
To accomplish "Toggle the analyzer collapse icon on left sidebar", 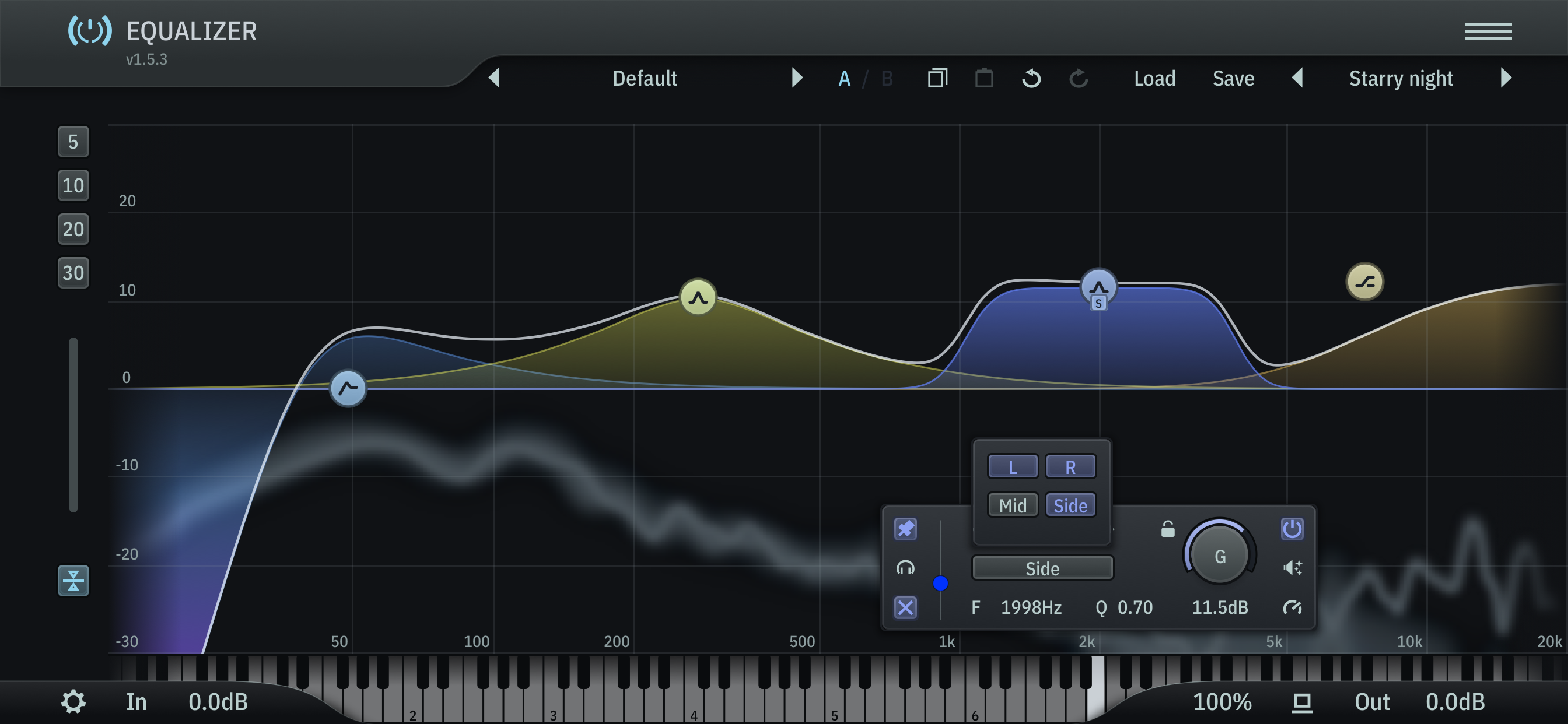I will 73,581.
